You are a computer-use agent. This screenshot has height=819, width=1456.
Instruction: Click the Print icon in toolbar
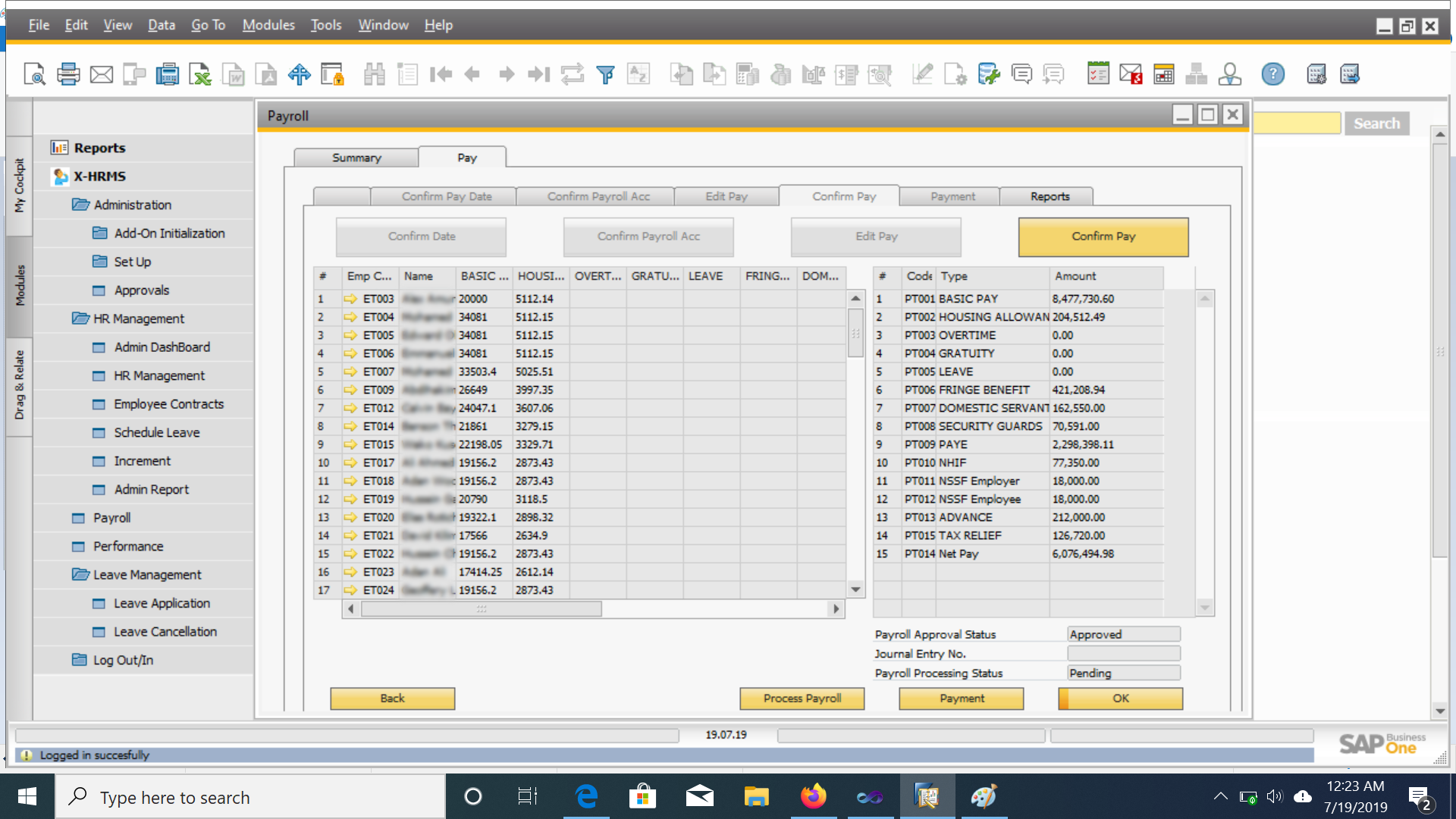tap(68, 74)
